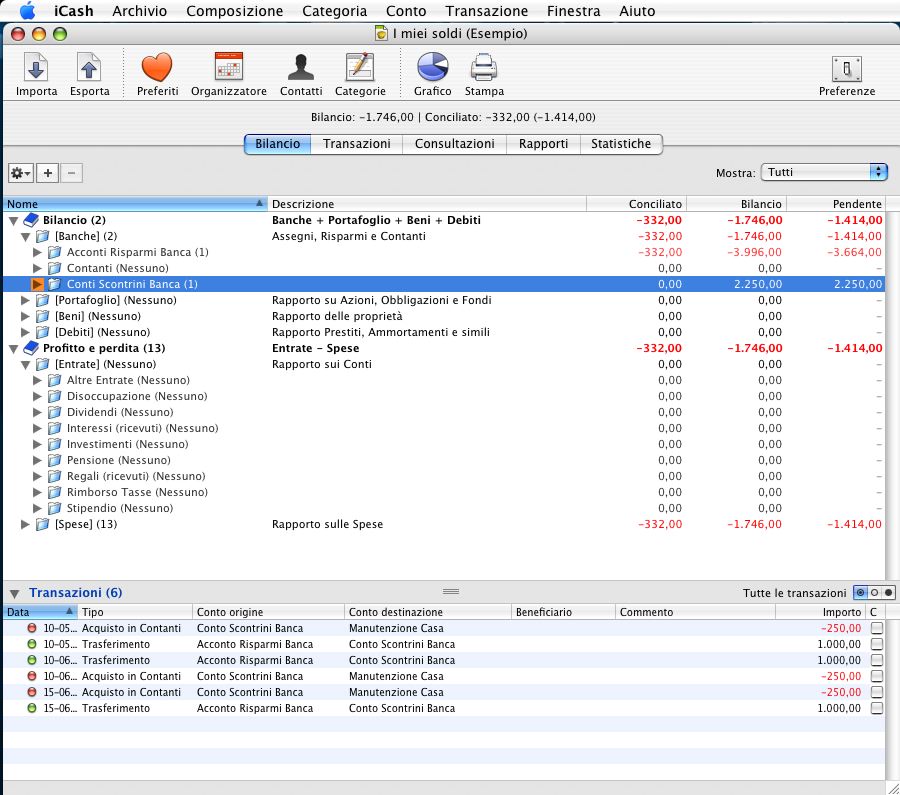900x795 pixels.
Task: Open the Transazione menu in menu bar
Action: (486, 11)
